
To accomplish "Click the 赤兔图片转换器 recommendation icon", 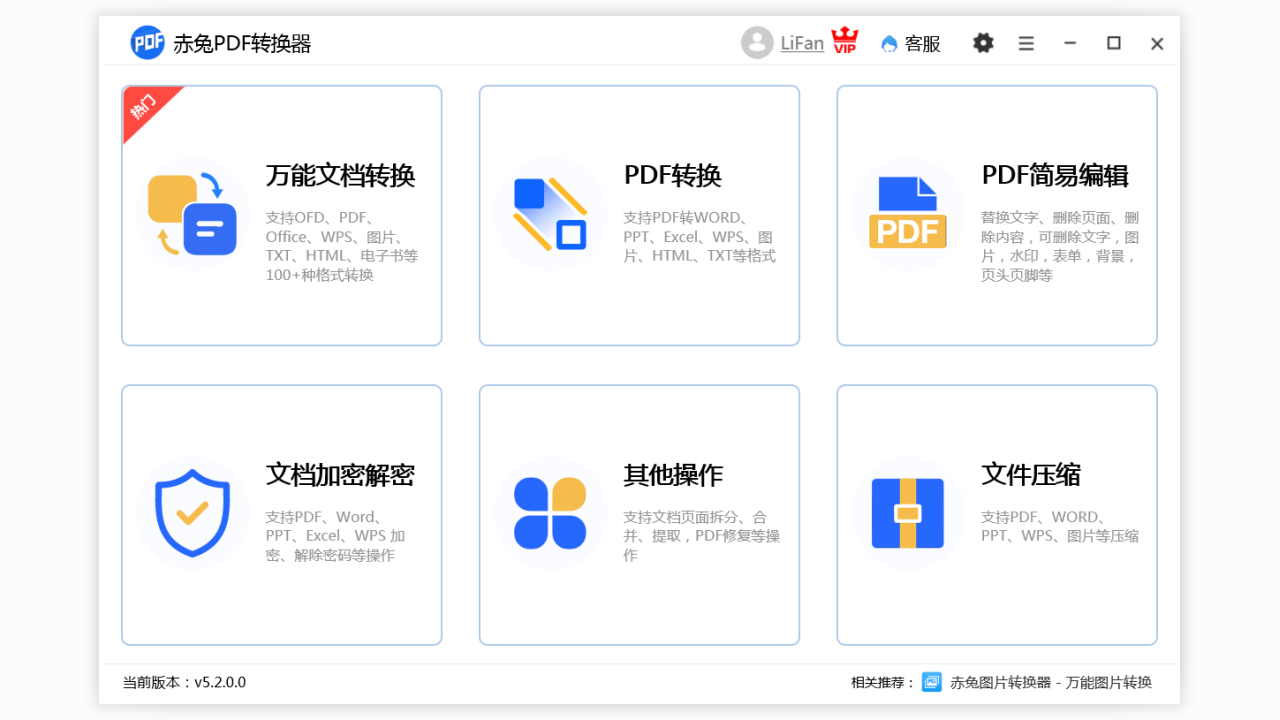I will point(932,682).
